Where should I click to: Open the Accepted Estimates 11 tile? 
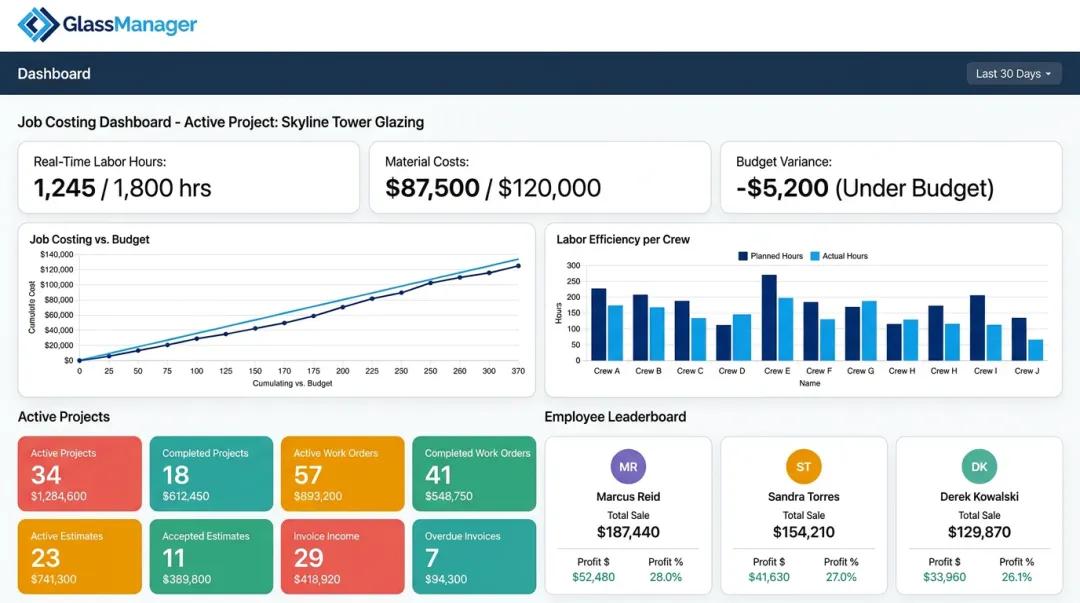211,556
